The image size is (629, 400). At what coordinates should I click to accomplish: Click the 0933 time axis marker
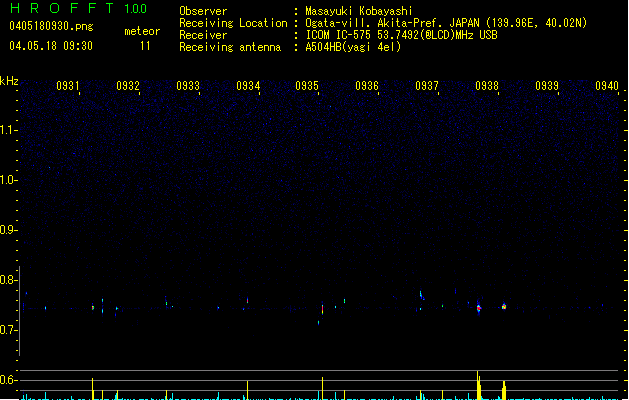188,85
